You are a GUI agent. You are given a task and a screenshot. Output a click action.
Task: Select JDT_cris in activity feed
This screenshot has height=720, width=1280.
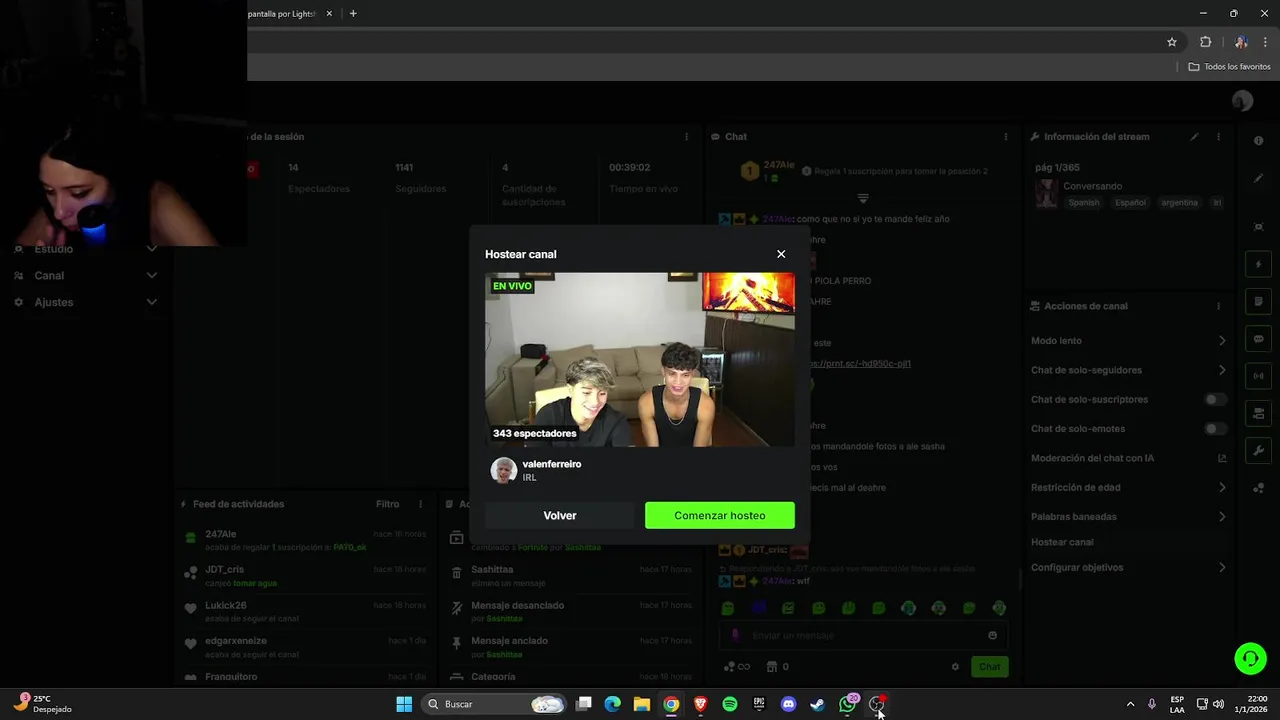[224, 570]
